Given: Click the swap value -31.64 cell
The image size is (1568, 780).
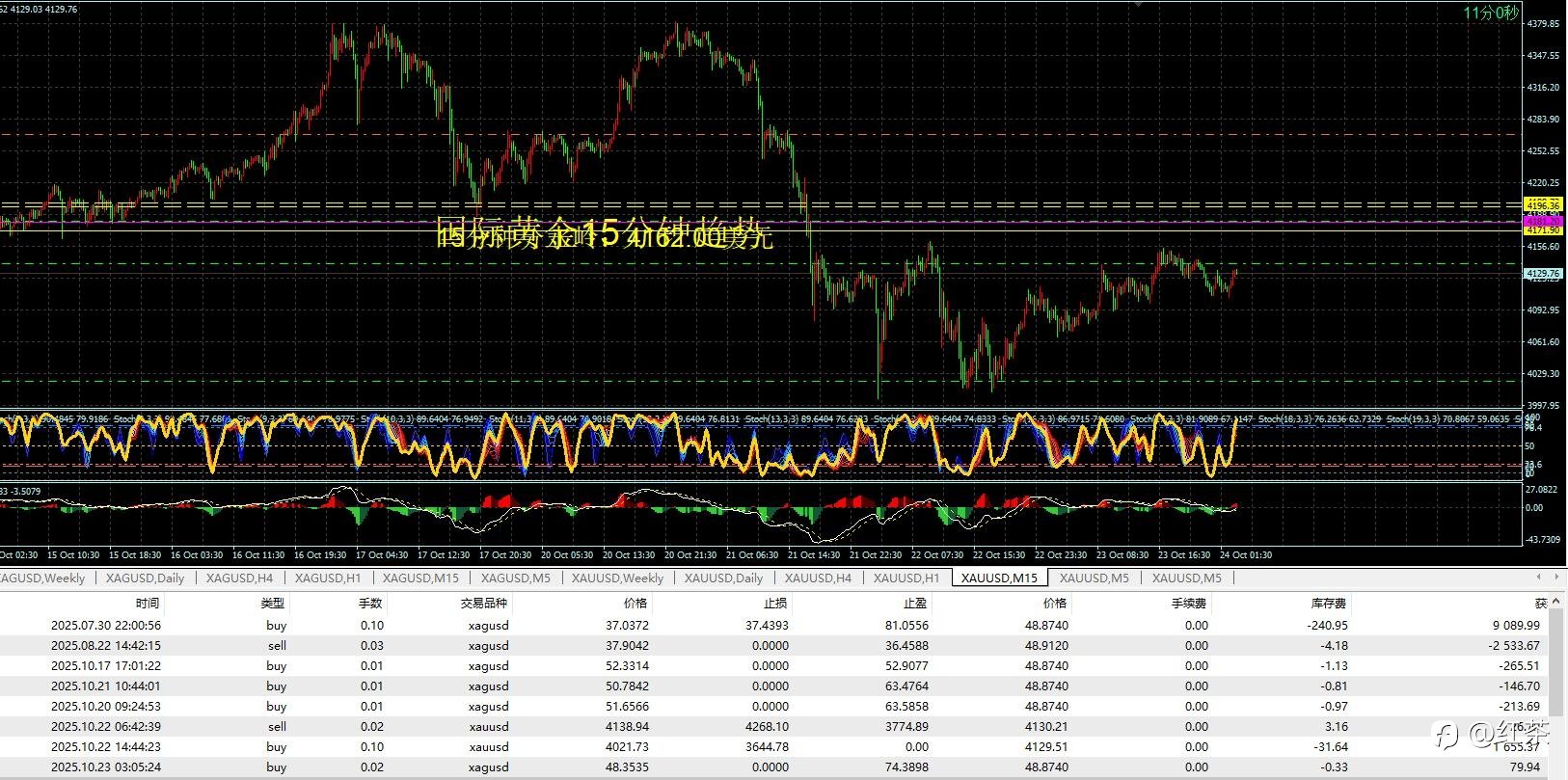Looking at the screenshot, I should coord(1332,746).
